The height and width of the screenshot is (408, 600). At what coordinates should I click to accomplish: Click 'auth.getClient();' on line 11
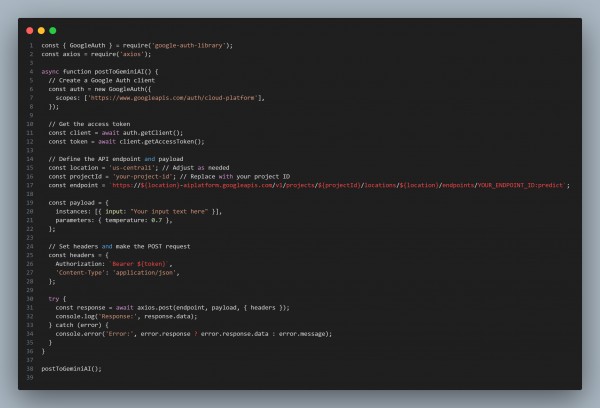coord(153,133)
